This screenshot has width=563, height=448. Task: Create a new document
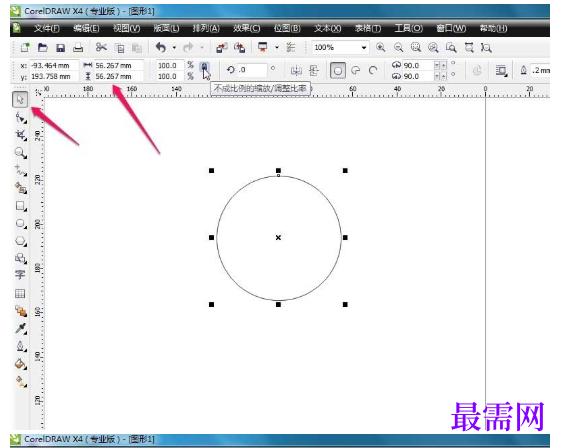point(25,47)
